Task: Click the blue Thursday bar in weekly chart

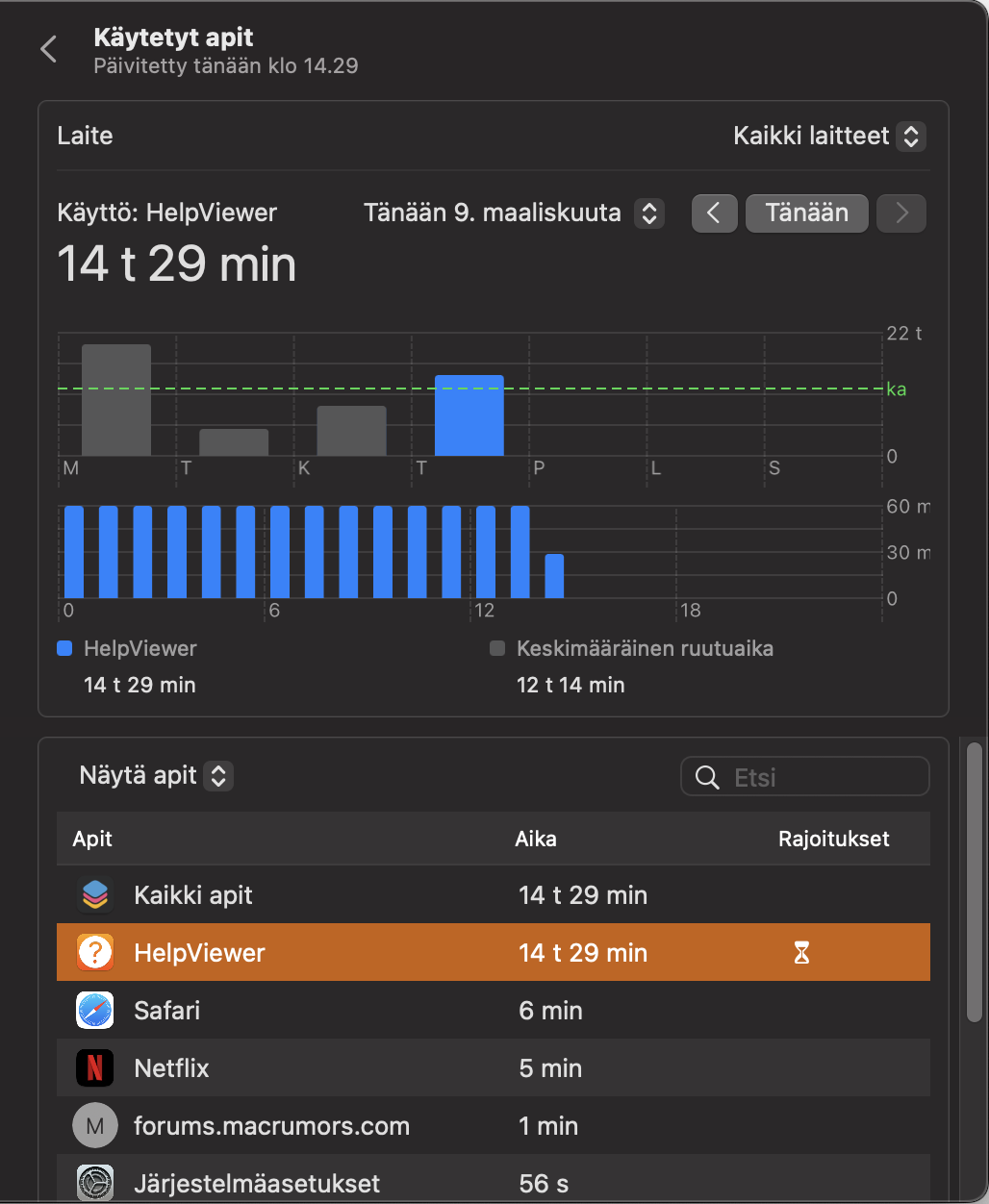Action: 469,415
